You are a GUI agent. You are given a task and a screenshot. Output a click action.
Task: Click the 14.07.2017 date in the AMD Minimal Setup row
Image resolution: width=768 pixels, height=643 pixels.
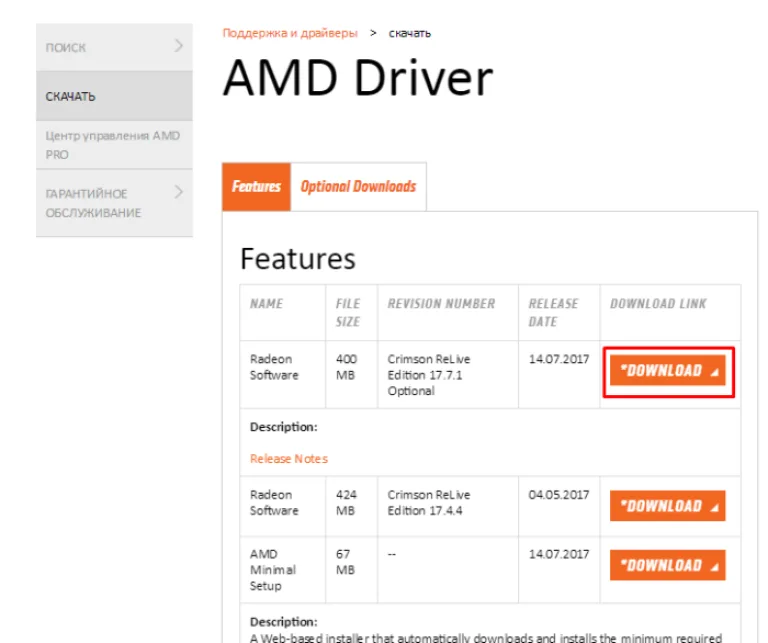[559, 554]
